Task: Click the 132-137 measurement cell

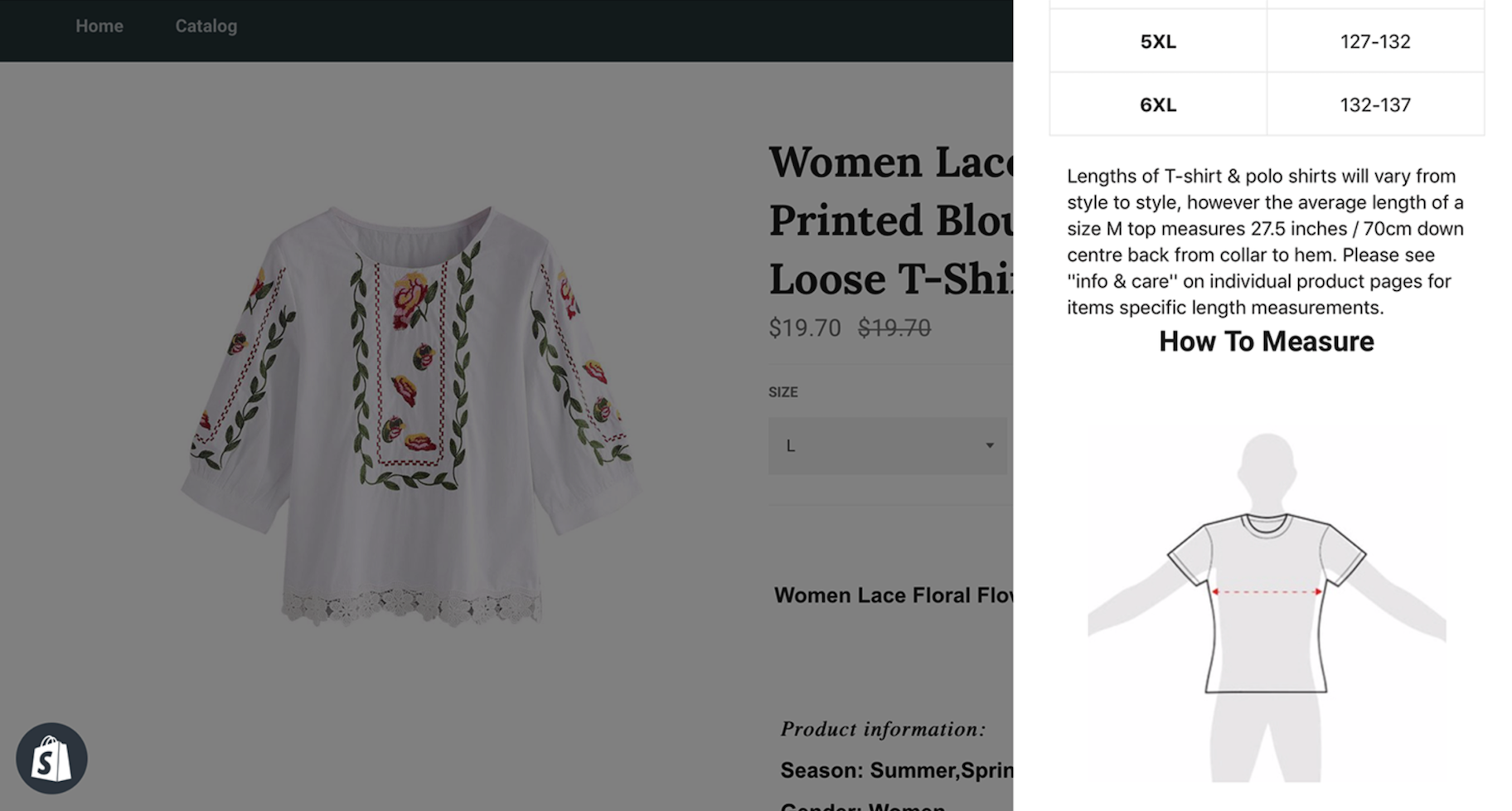Action: point(1374,105)
